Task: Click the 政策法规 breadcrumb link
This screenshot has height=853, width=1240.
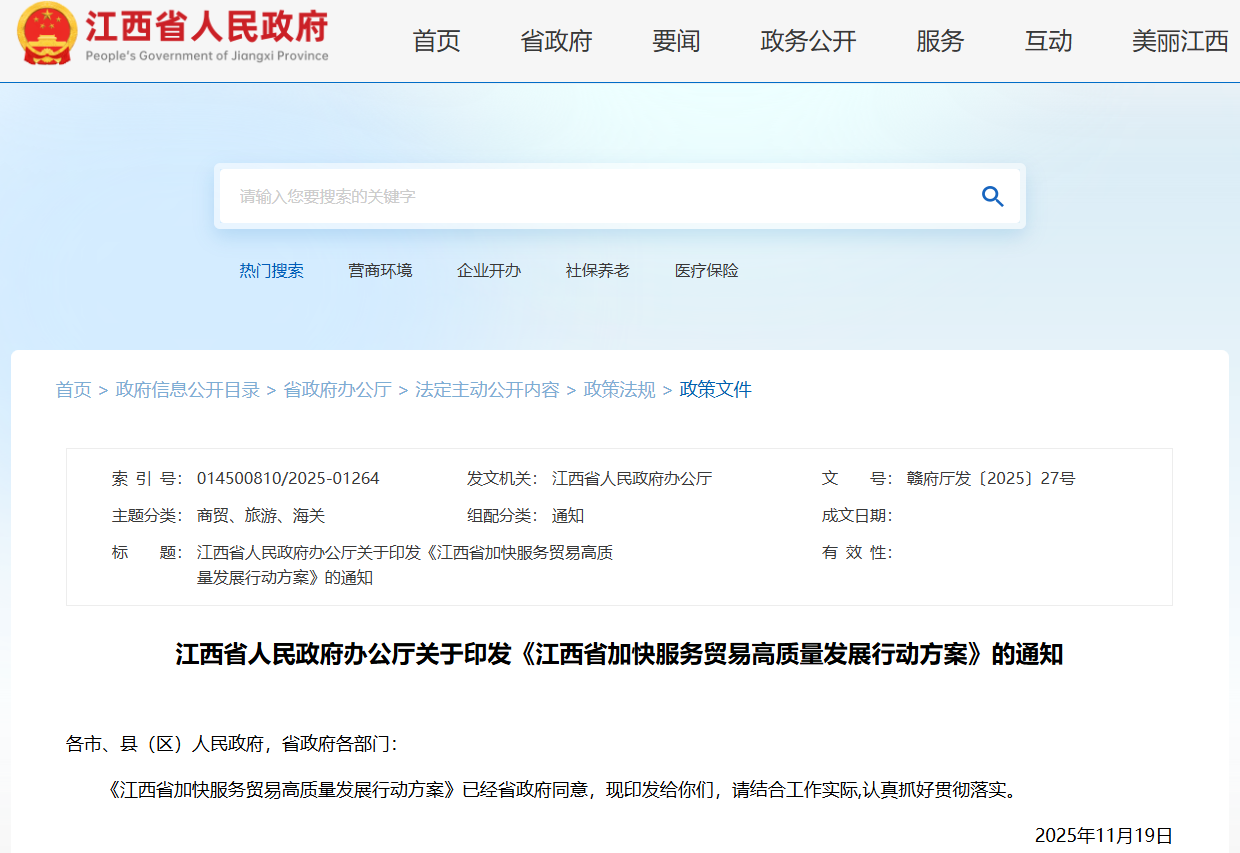Action: 619,390
